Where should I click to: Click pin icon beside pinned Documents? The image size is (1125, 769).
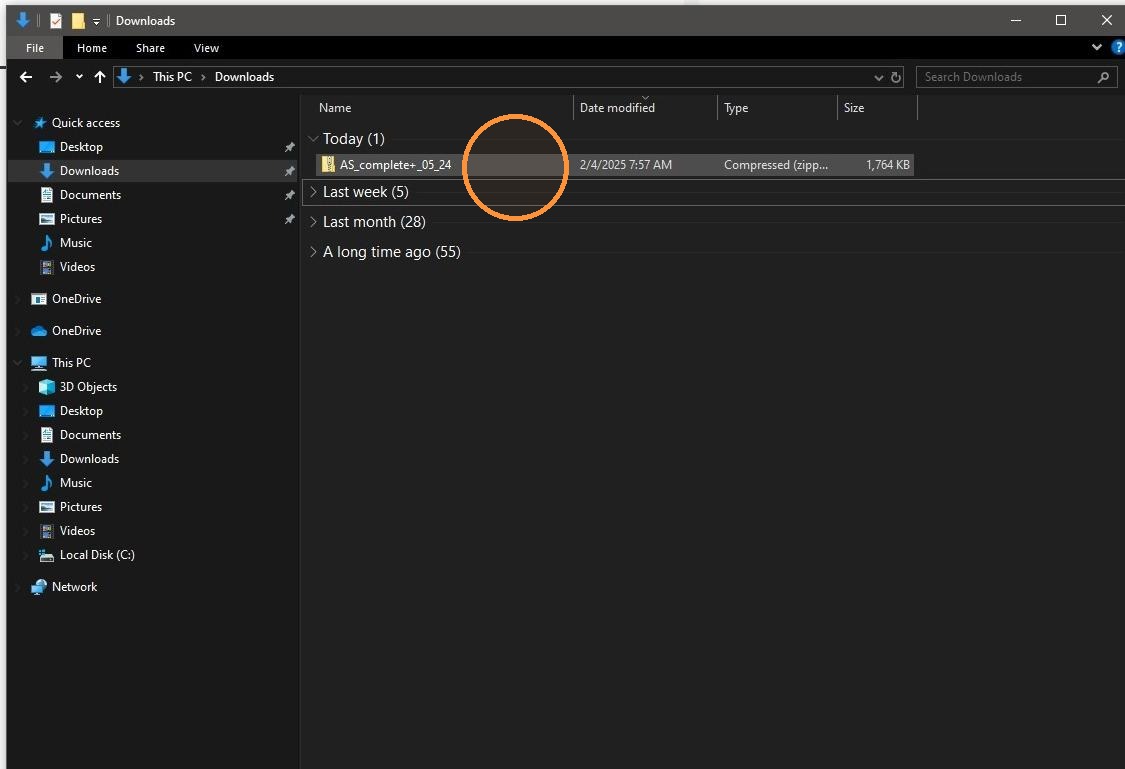point(289,195)
